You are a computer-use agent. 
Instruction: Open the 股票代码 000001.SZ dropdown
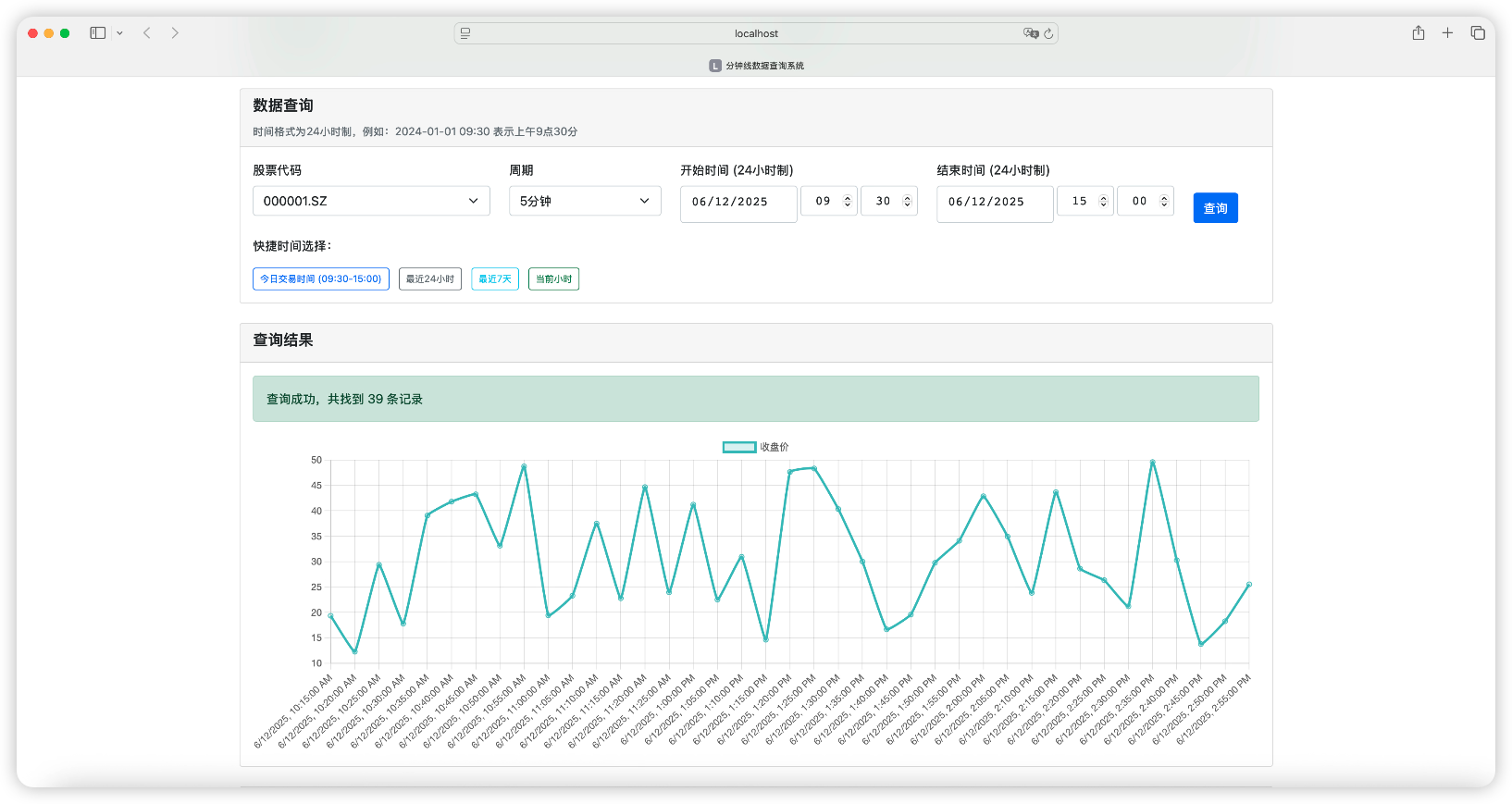[371, 201]
